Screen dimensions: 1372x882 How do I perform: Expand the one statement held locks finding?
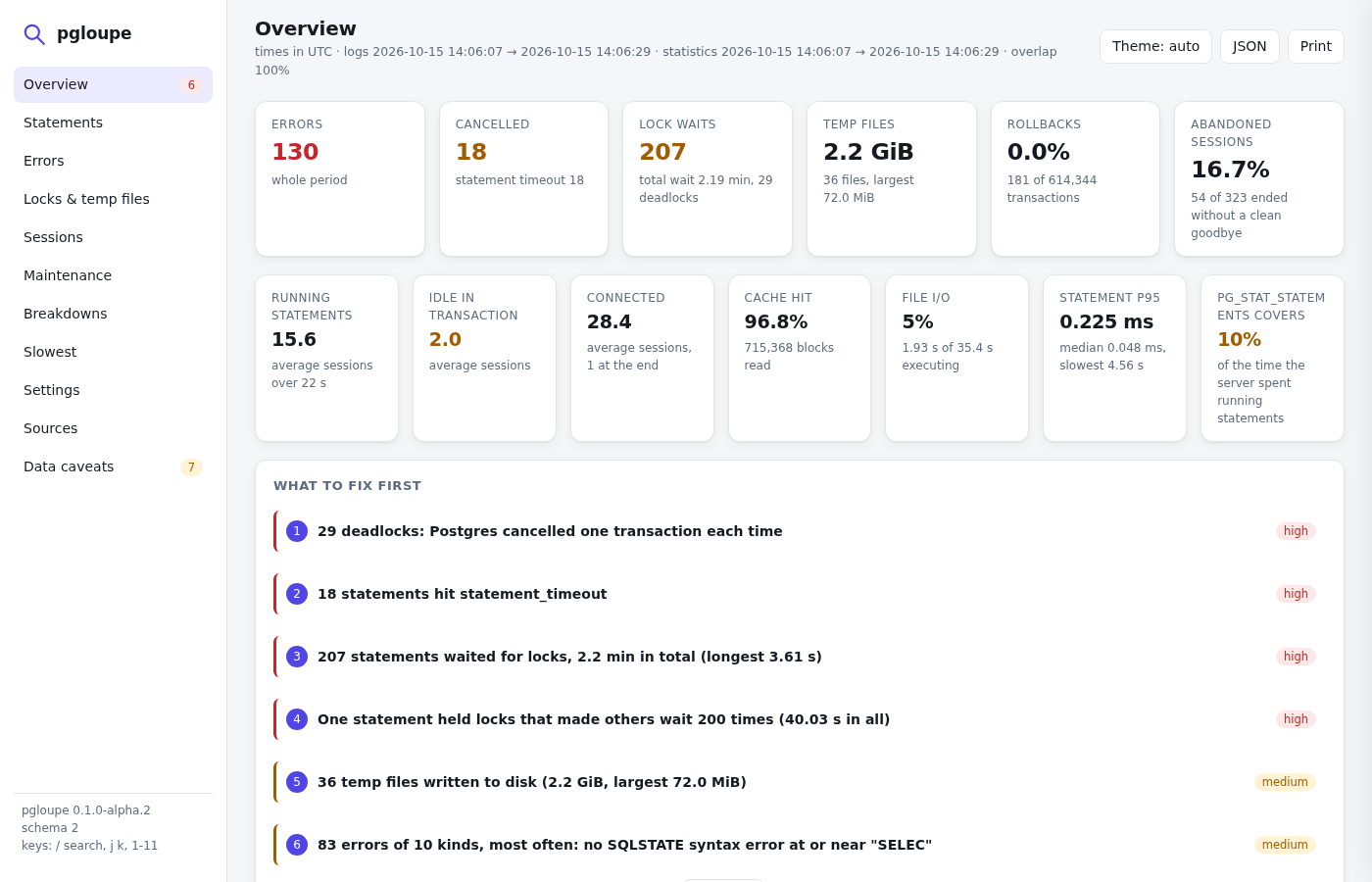pos(800,719)
